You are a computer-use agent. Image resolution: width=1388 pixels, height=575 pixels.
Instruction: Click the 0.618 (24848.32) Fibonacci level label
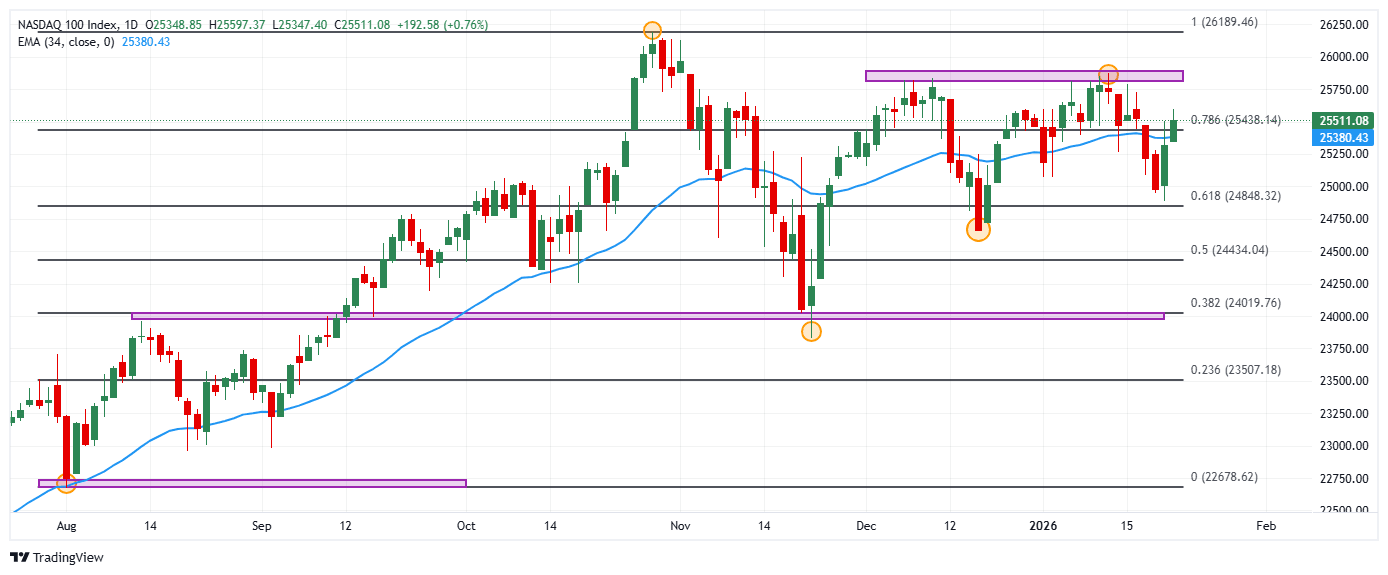[1236, 196]
